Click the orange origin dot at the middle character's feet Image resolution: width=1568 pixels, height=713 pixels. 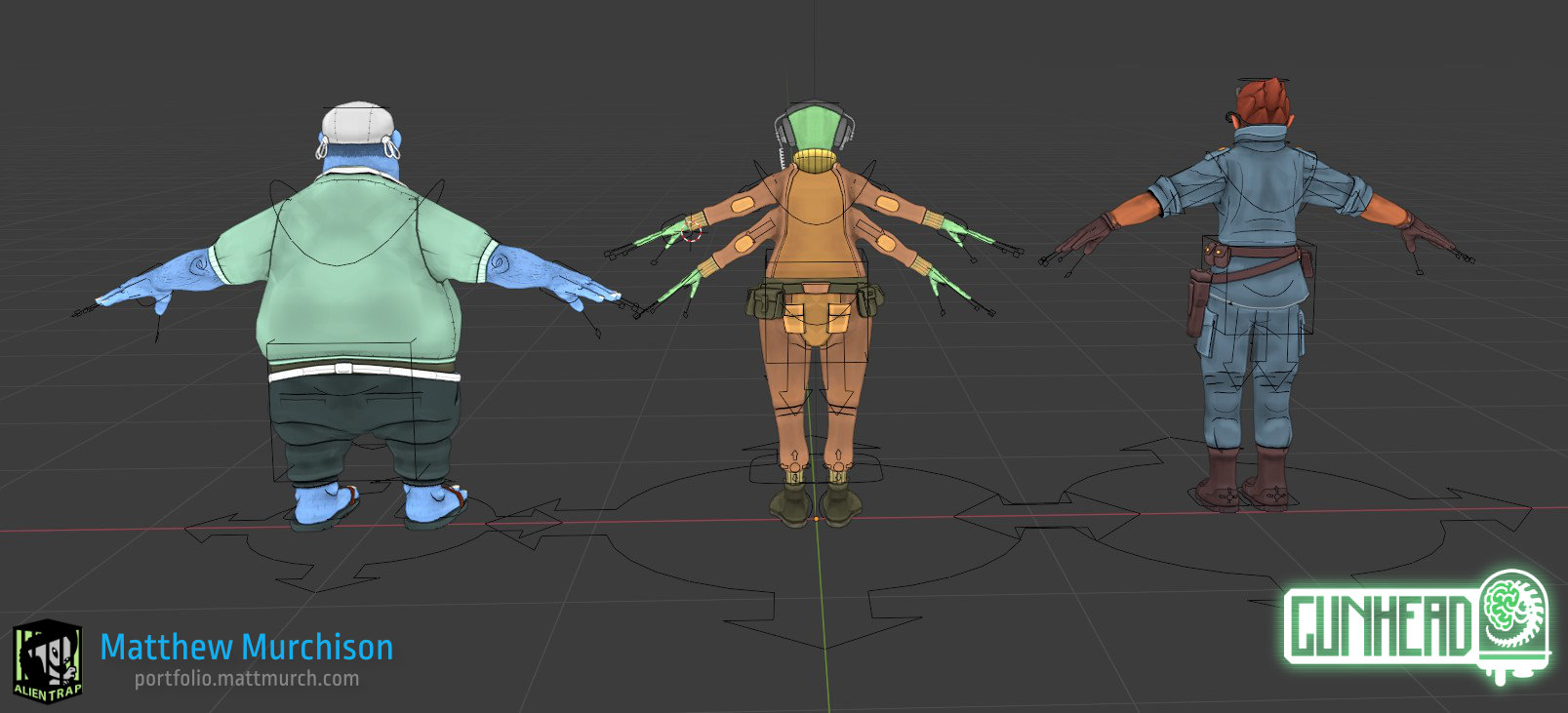(x=816, y=519)
